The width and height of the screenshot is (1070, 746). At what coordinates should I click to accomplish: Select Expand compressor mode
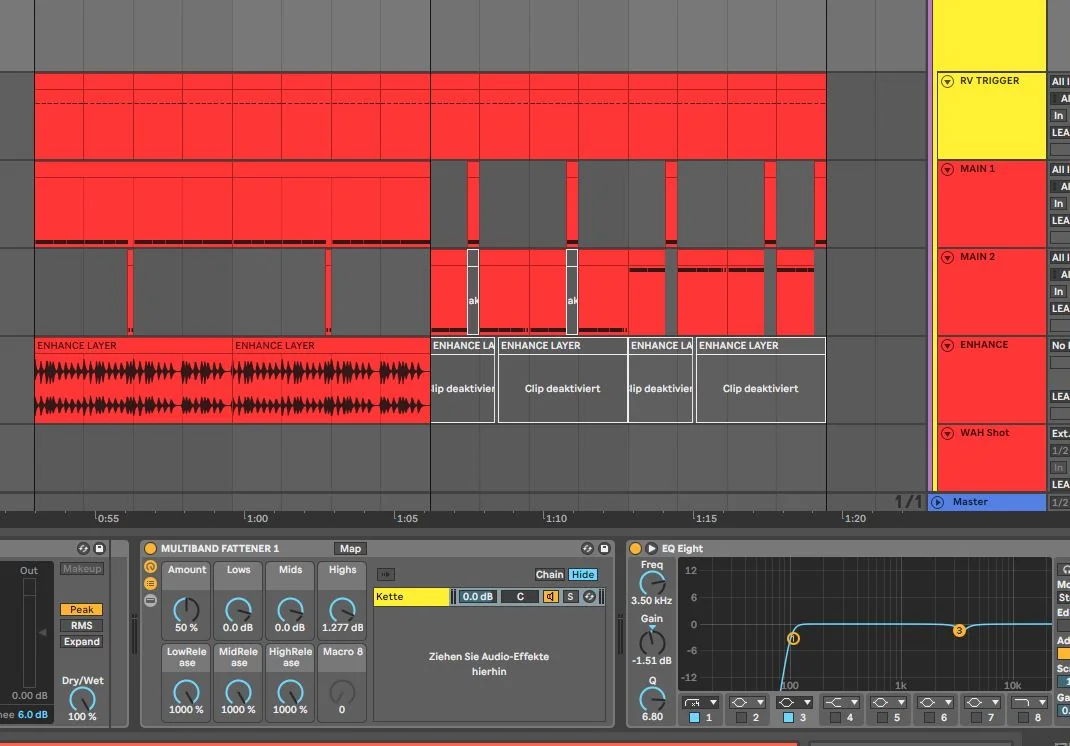(x=82, y=642)
